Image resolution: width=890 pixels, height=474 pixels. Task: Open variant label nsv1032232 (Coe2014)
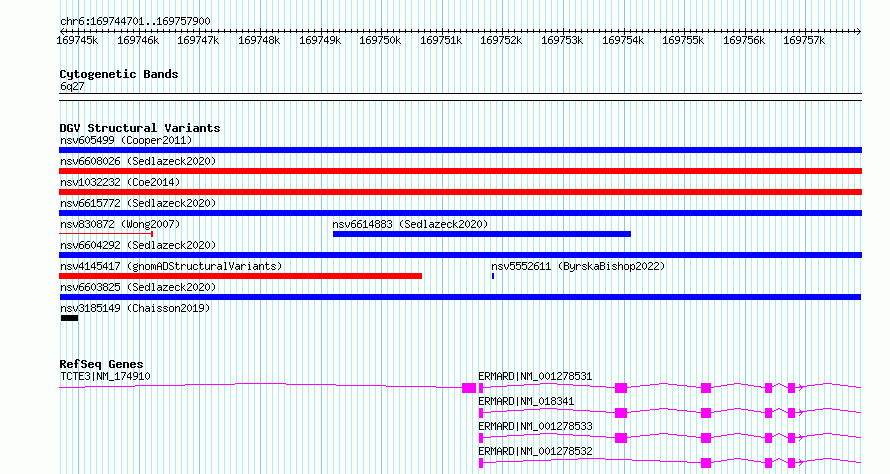120,182
